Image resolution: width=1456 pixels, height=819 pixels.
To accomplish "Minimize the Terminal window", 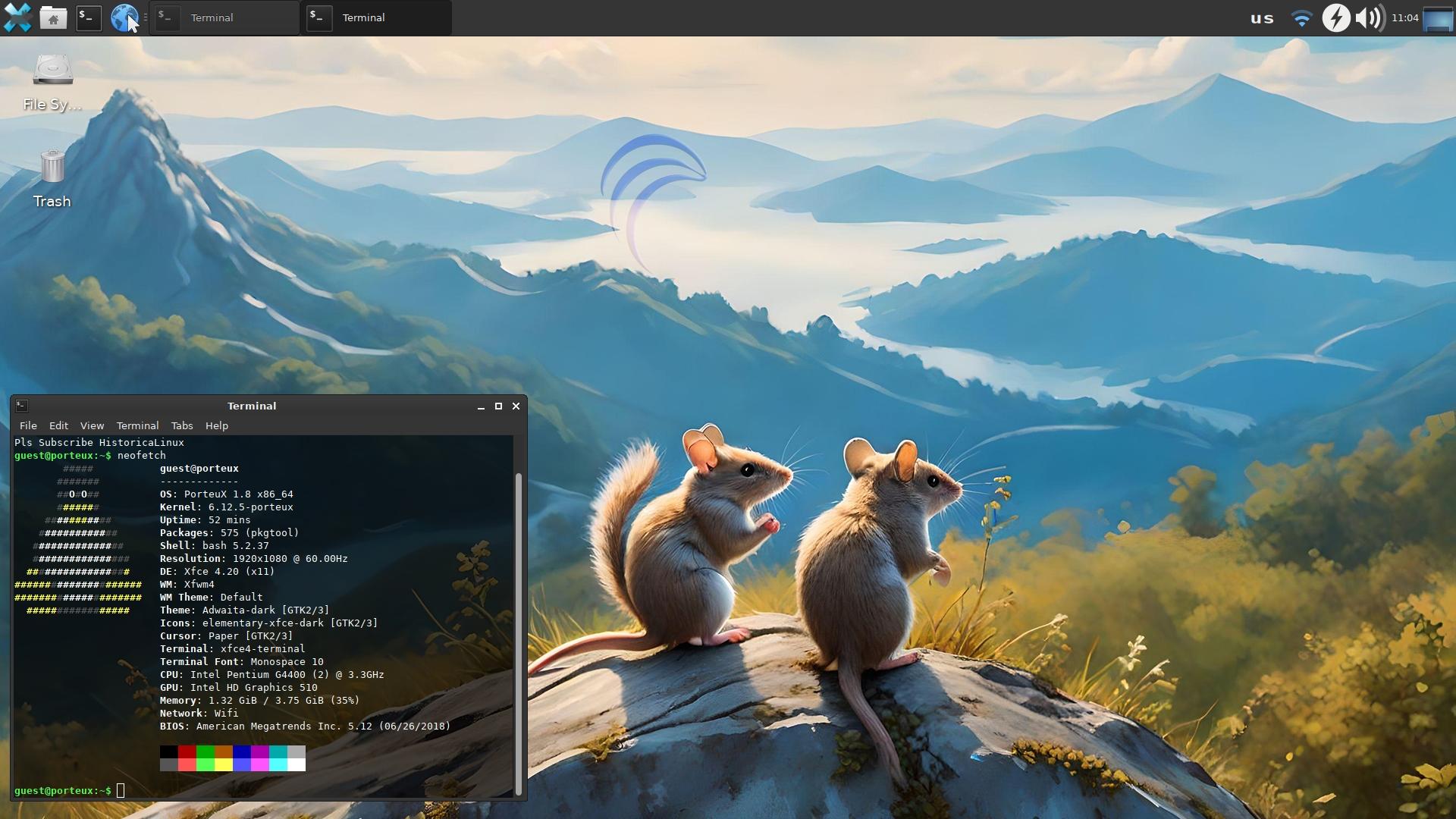I will pos(481,406).
